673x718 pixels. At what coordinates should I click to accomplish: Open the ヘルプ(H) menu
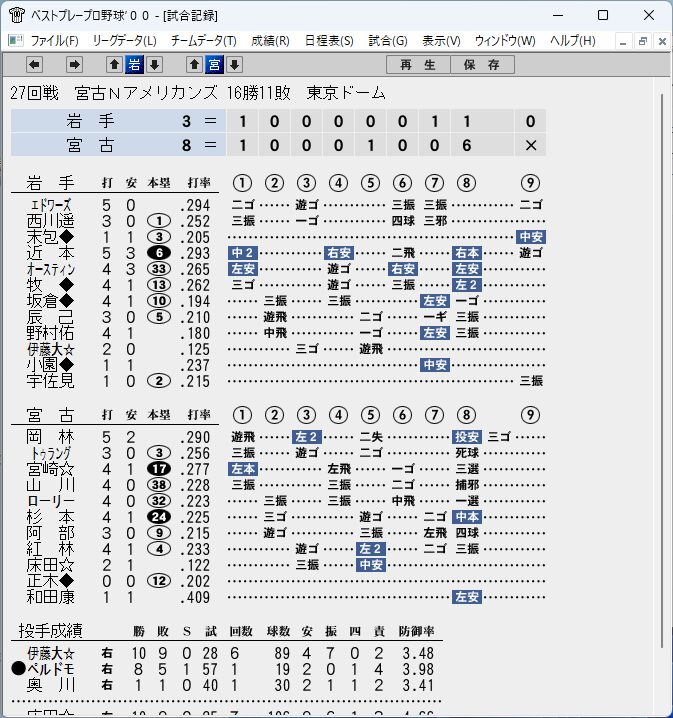click(573, 41)
